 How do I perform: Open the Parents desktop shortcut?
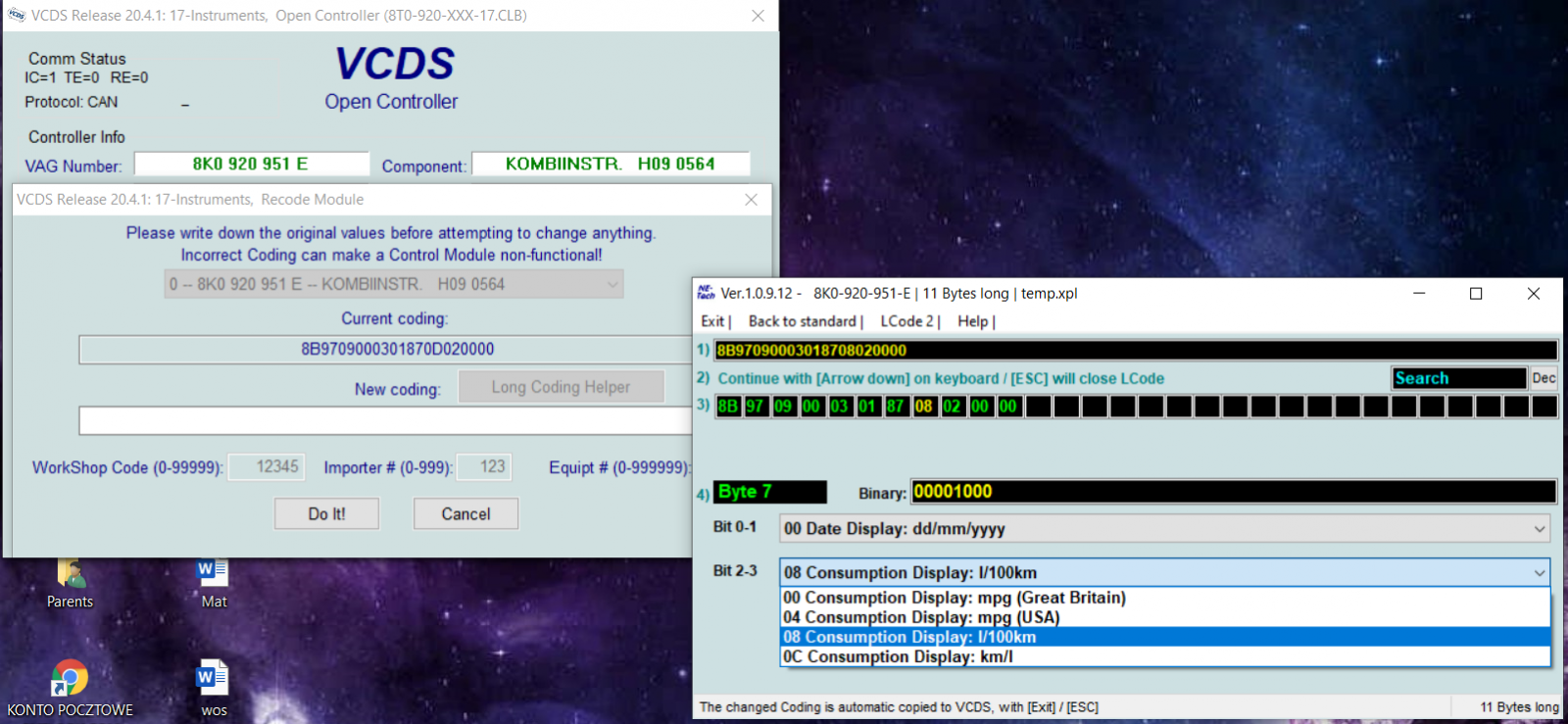tap(71, 582)
